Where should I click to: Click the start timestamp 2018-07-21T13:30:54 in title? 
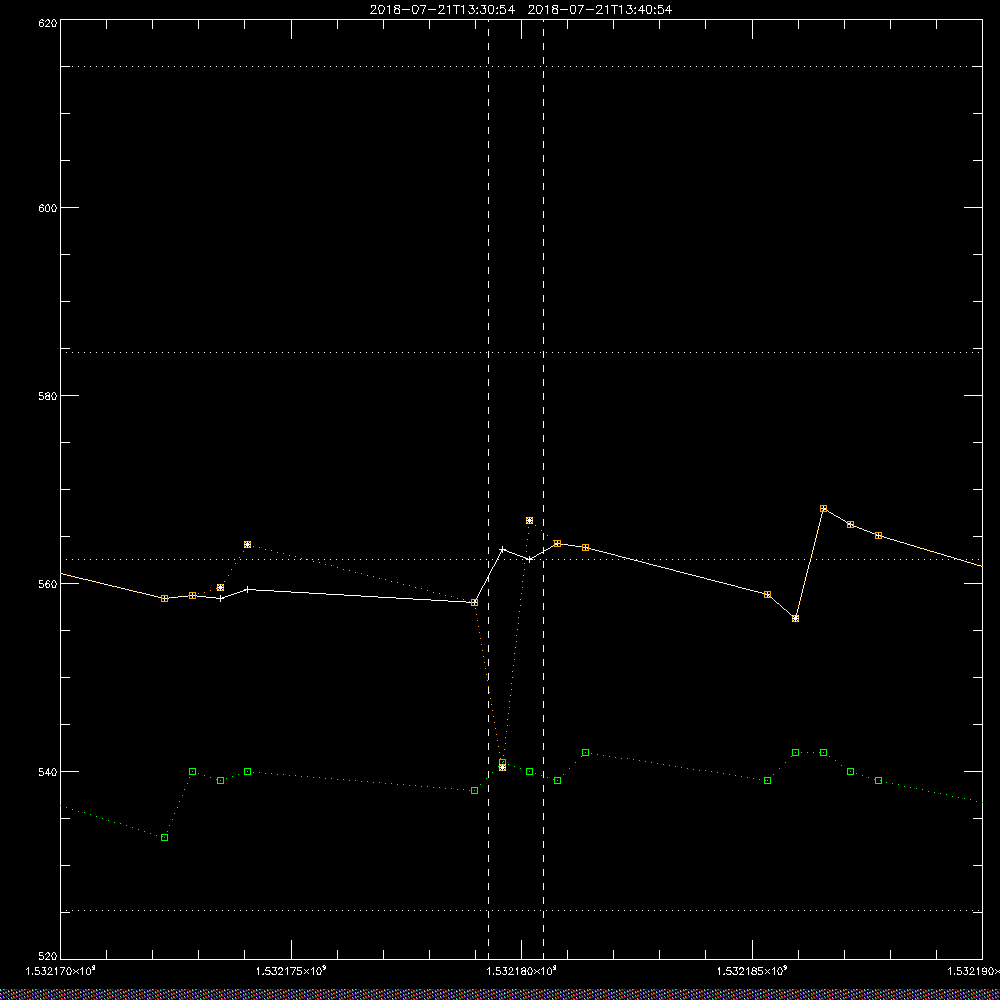pos(442,10)
